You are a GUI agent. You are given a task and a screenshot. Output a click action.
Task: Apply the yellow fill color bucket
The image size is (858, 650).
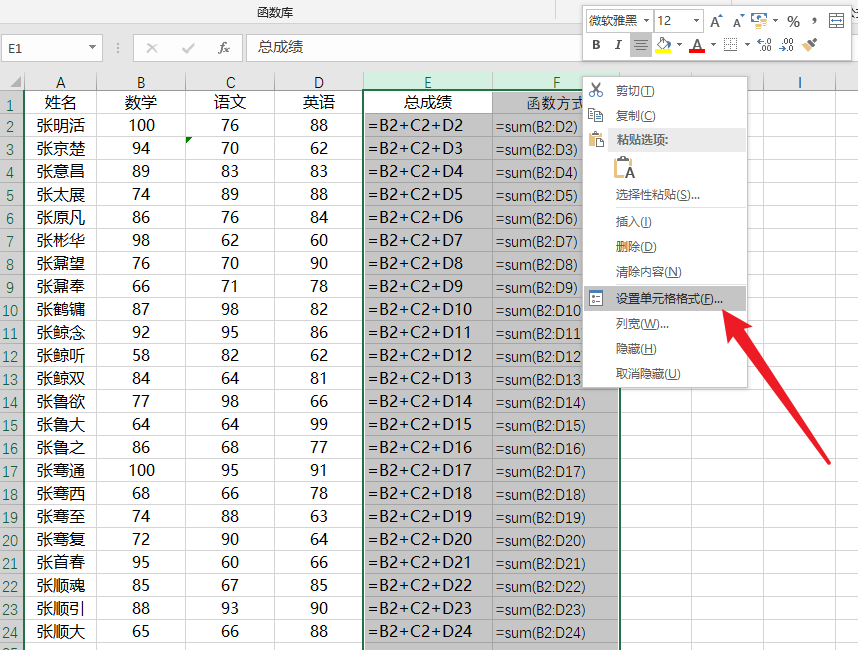[663, 45]
